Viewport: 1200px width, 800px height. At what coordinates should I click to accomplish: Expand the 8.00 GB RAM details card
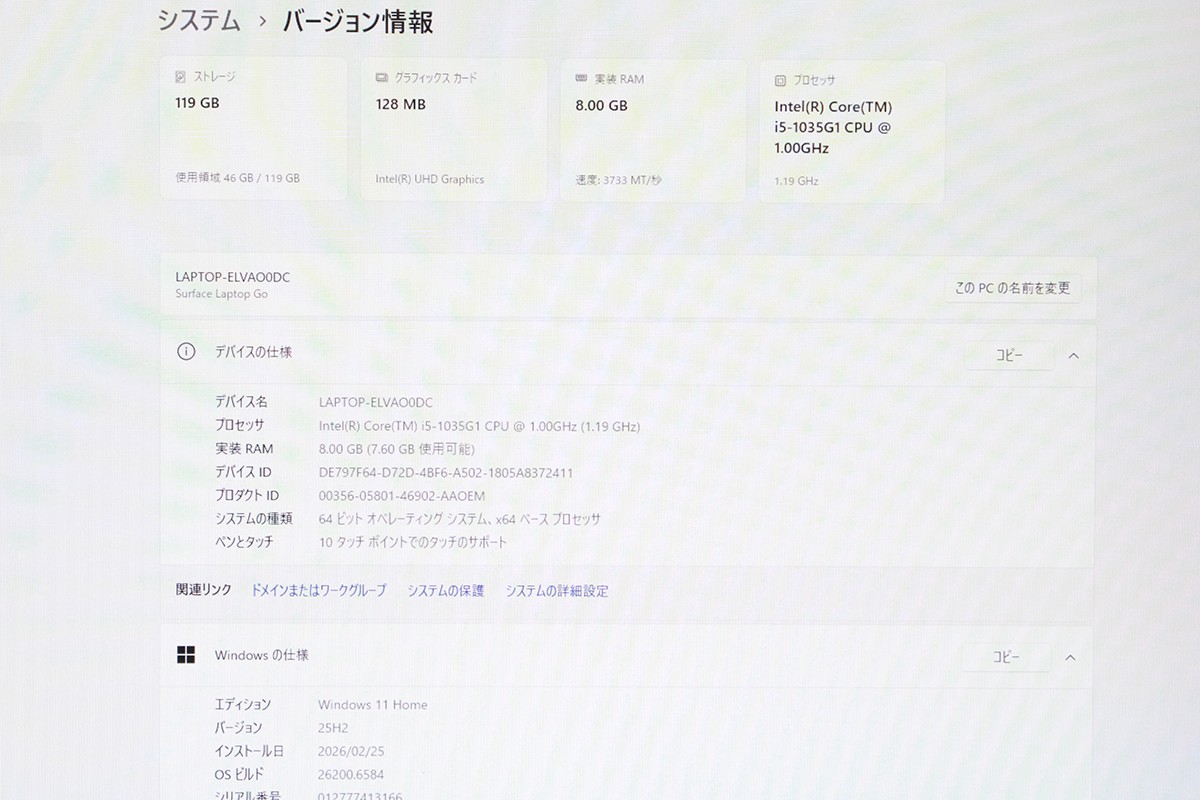[x=652, y=130]
